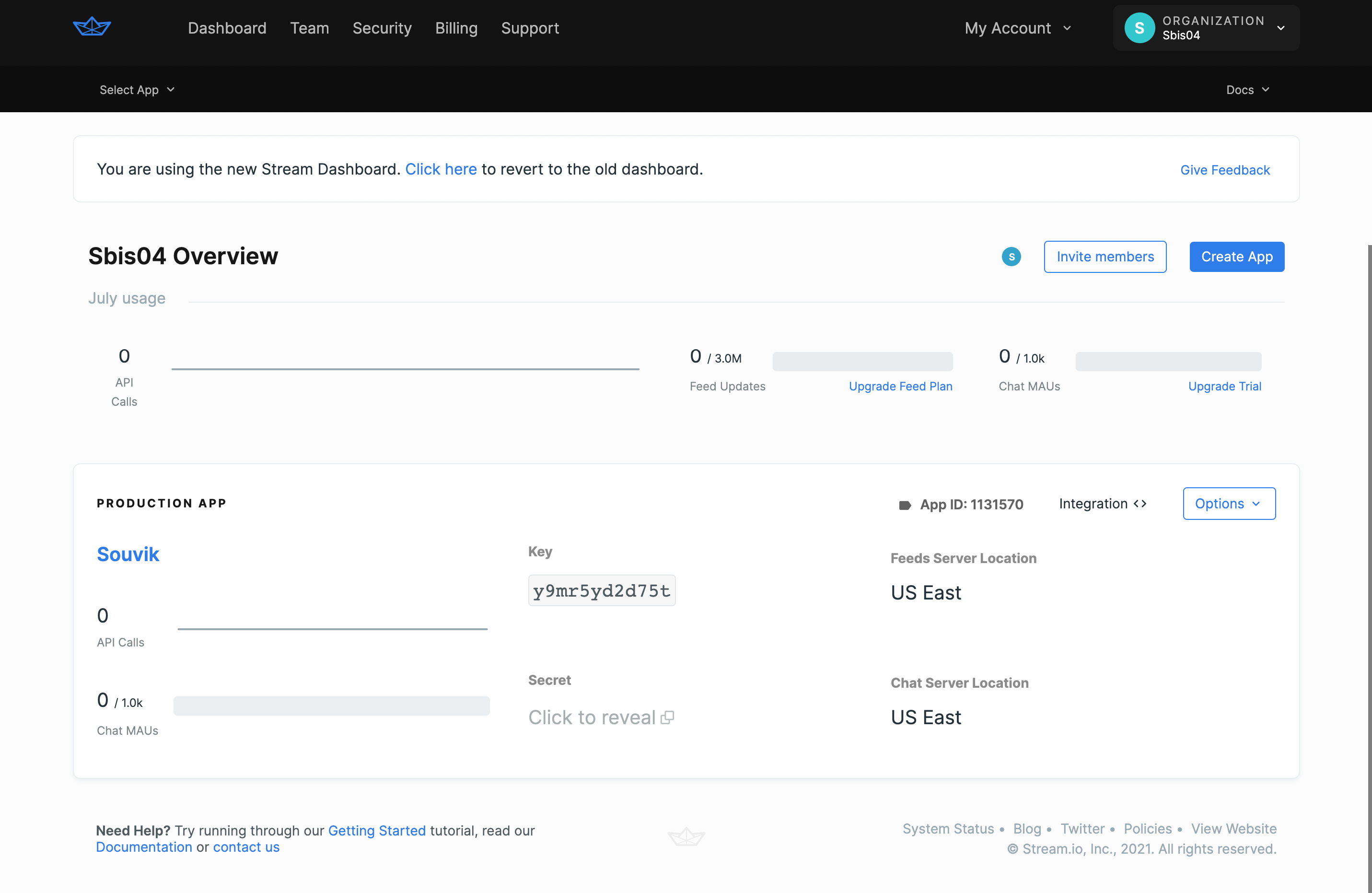
Task: Click the Upgrade Trial link
Action: (x=1225, y=385)
